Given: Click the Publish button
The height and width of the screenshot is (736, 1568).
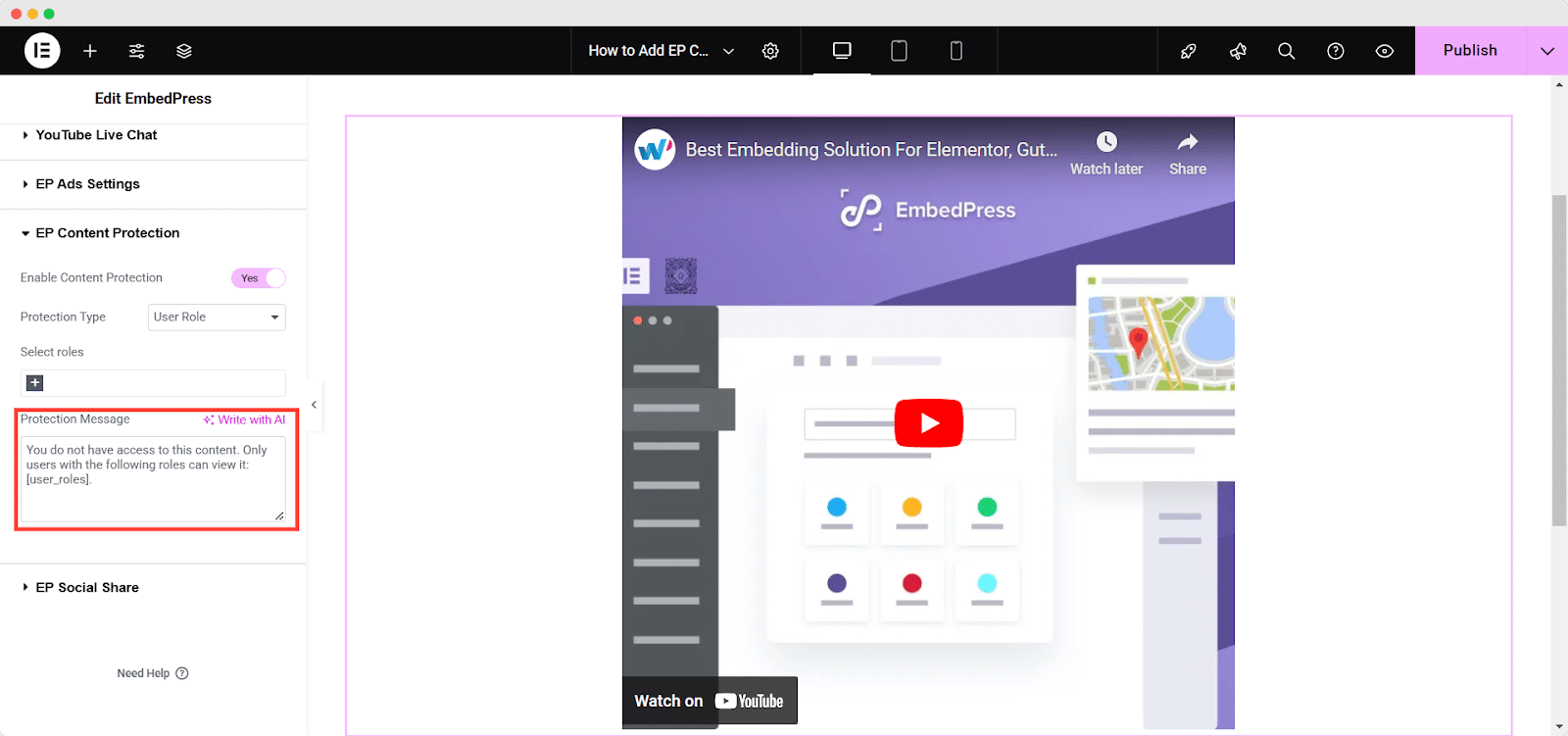Looking at the screenshot, I should pos(1470,51).
